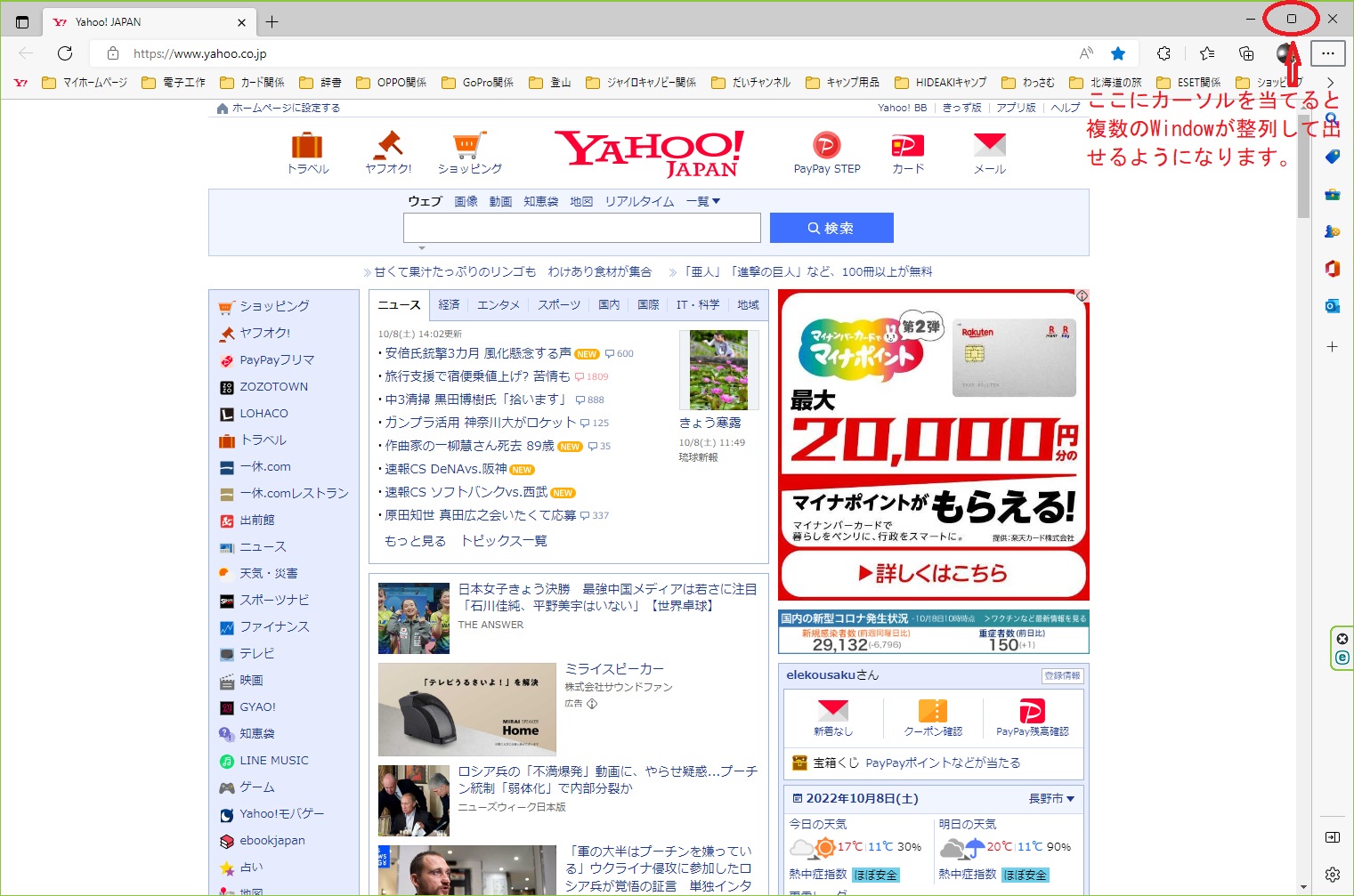1354x896 pixels.
Task: Click the page vertical scrollbar thumb
Action: click(1303, 165)
